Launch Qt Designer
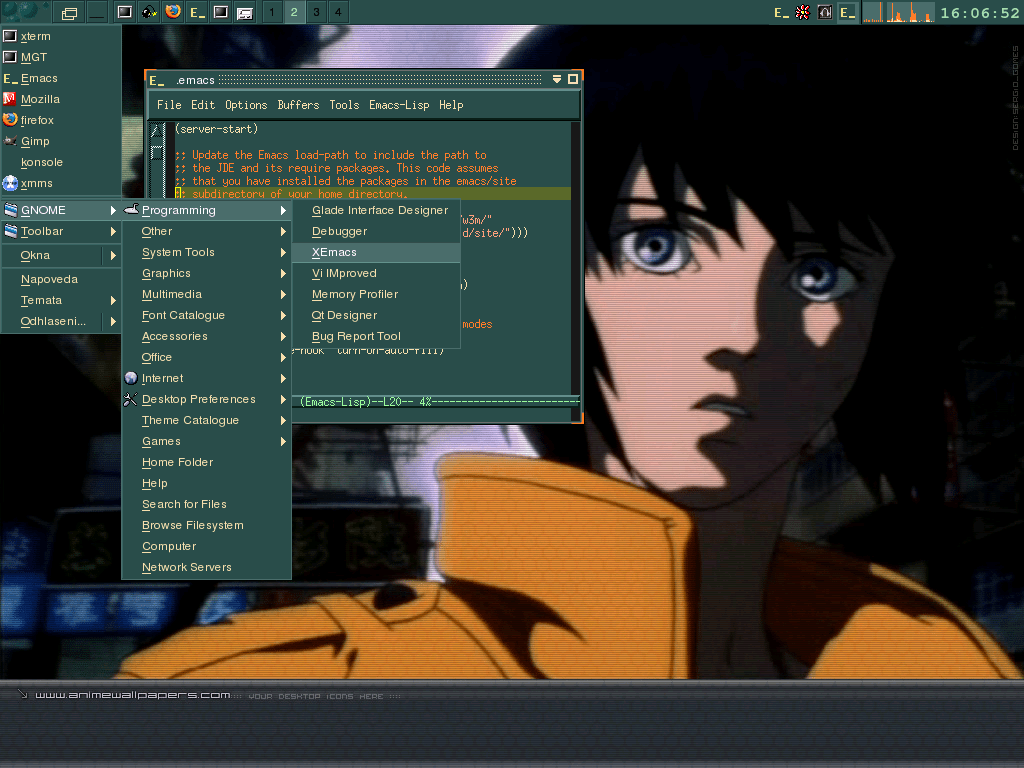The height and width of the screenshot is (768, 1024). (376, 315)
